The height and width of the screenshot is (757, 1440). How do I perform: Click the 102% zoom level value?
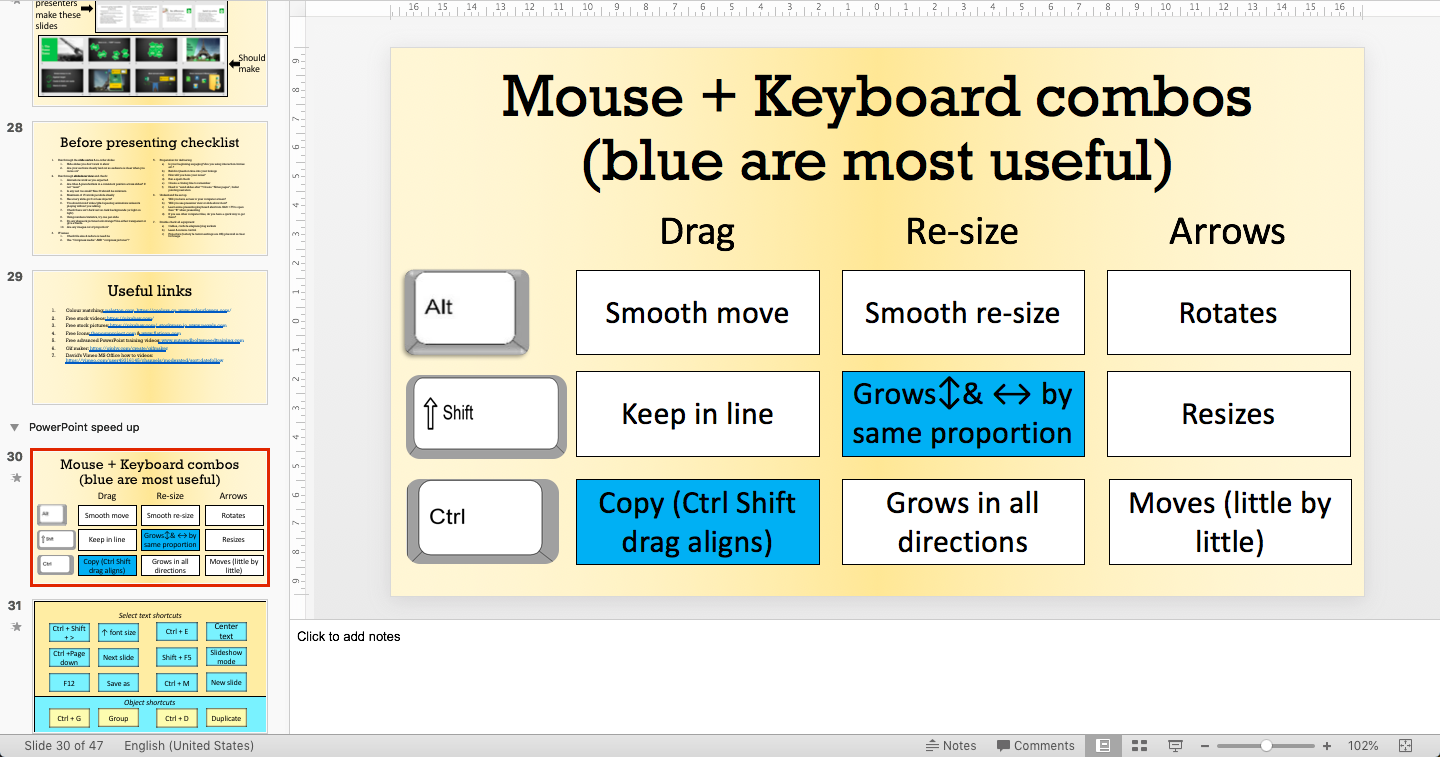tap(1363, 746)
